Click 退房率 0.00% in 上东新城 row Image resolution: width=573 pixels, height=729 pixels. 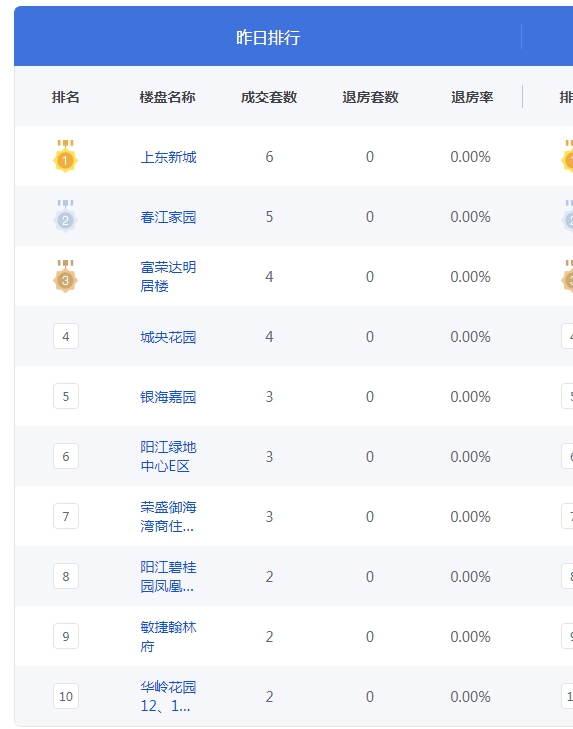(470, 157)
